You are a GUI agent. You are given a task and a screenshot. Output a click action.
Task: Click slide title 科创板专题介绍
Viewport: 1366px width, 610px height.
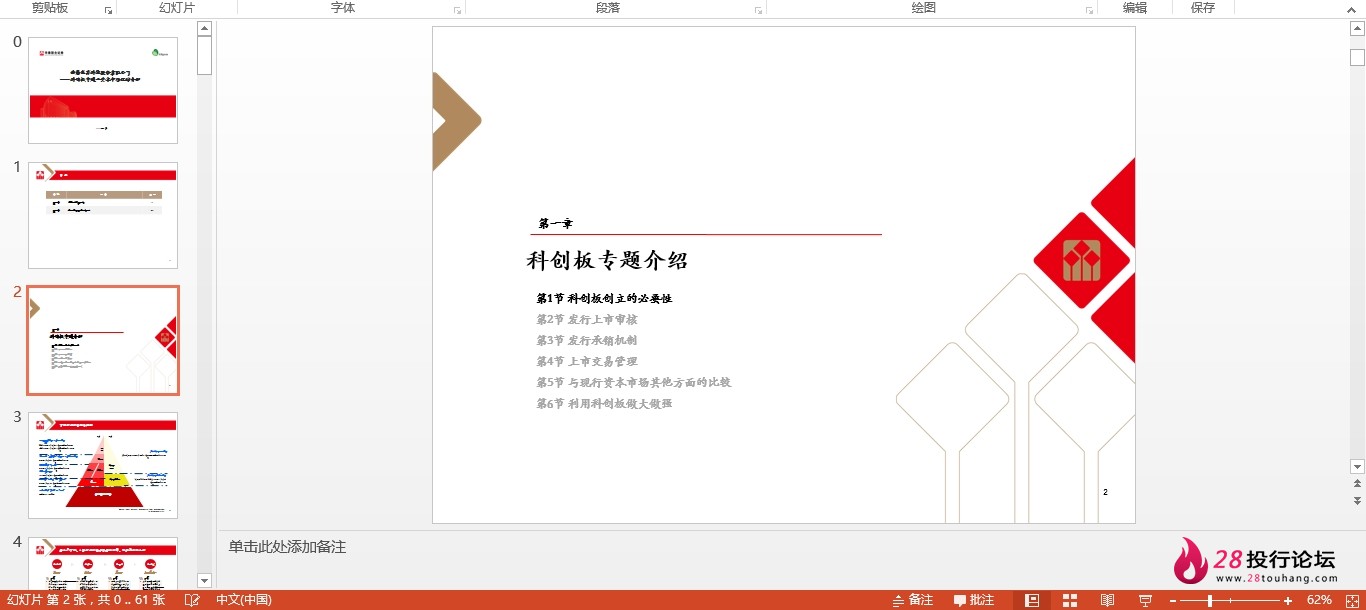point(607,261)
